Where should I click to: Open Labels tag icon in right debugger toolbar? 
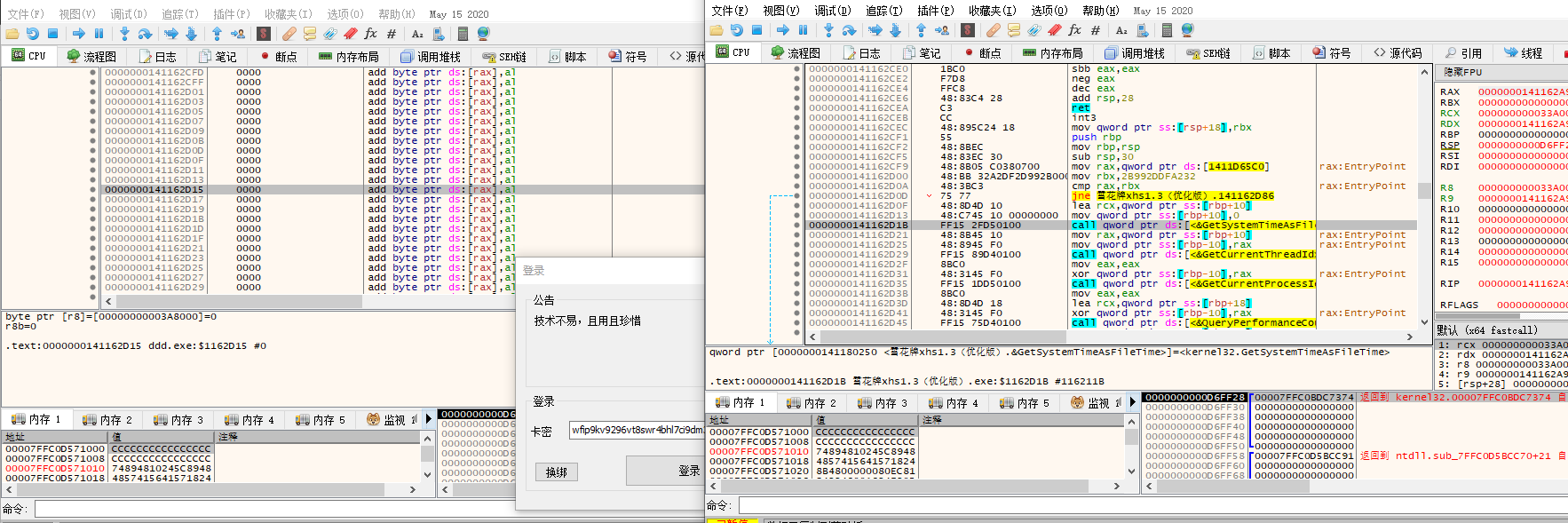(1033, 30)
